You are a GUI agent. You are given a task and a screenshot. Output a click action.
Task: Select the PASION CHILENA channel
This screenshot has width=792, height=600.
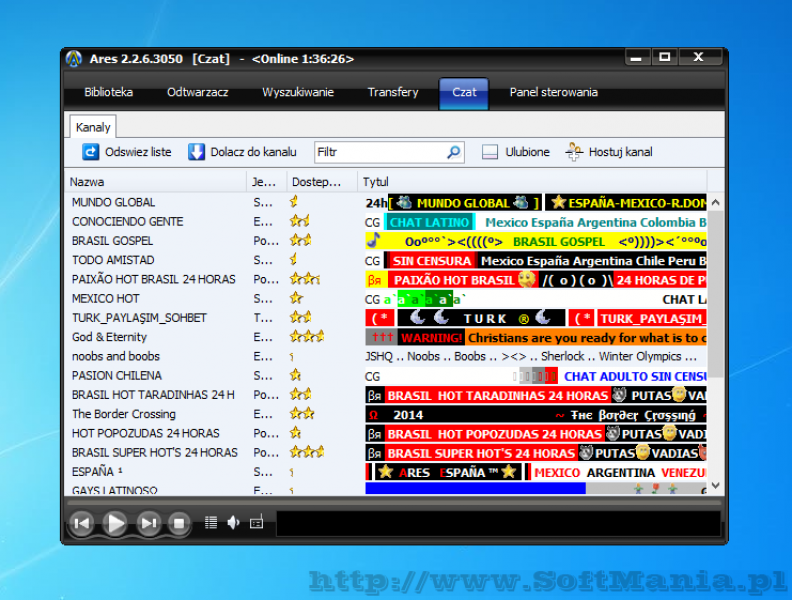click(117, 375)
